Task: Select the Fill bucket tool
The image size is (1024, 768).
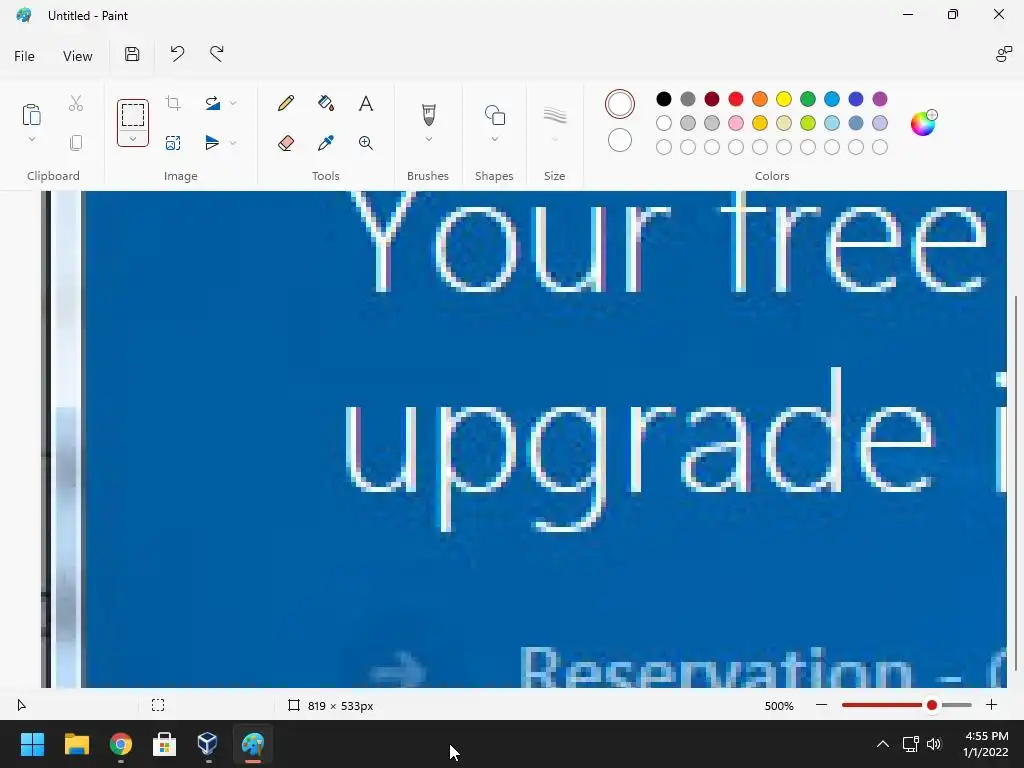Action: tap(326, 103)
